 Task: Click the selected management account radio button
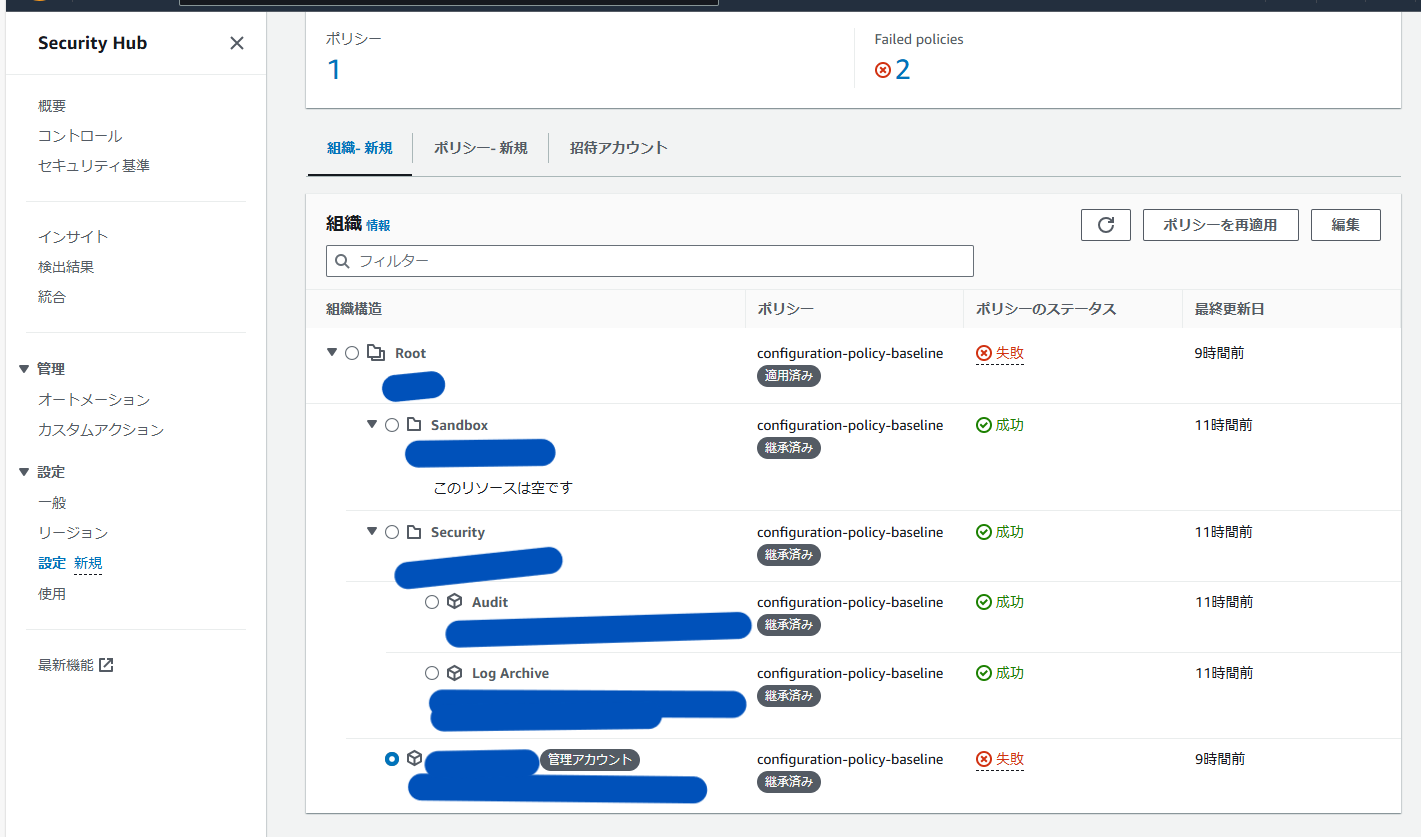click(x=392, y=759)
